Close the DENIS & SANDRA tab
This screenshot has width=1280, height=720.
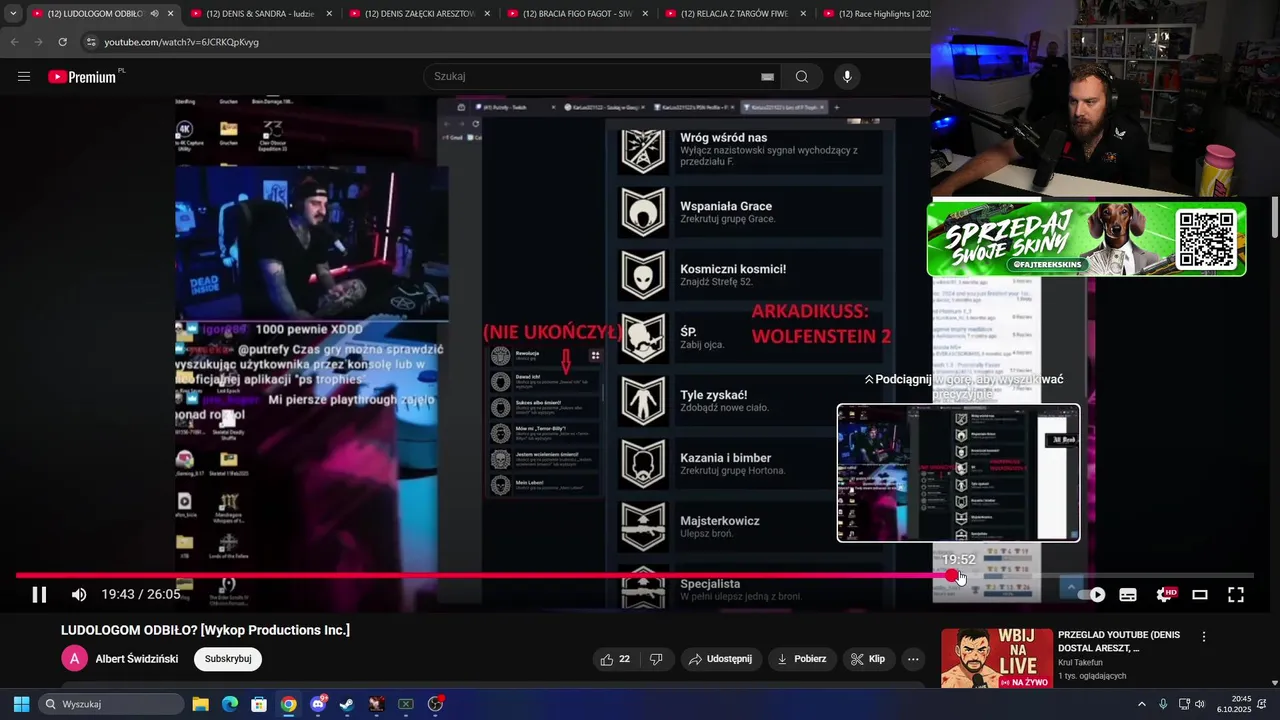329,14
